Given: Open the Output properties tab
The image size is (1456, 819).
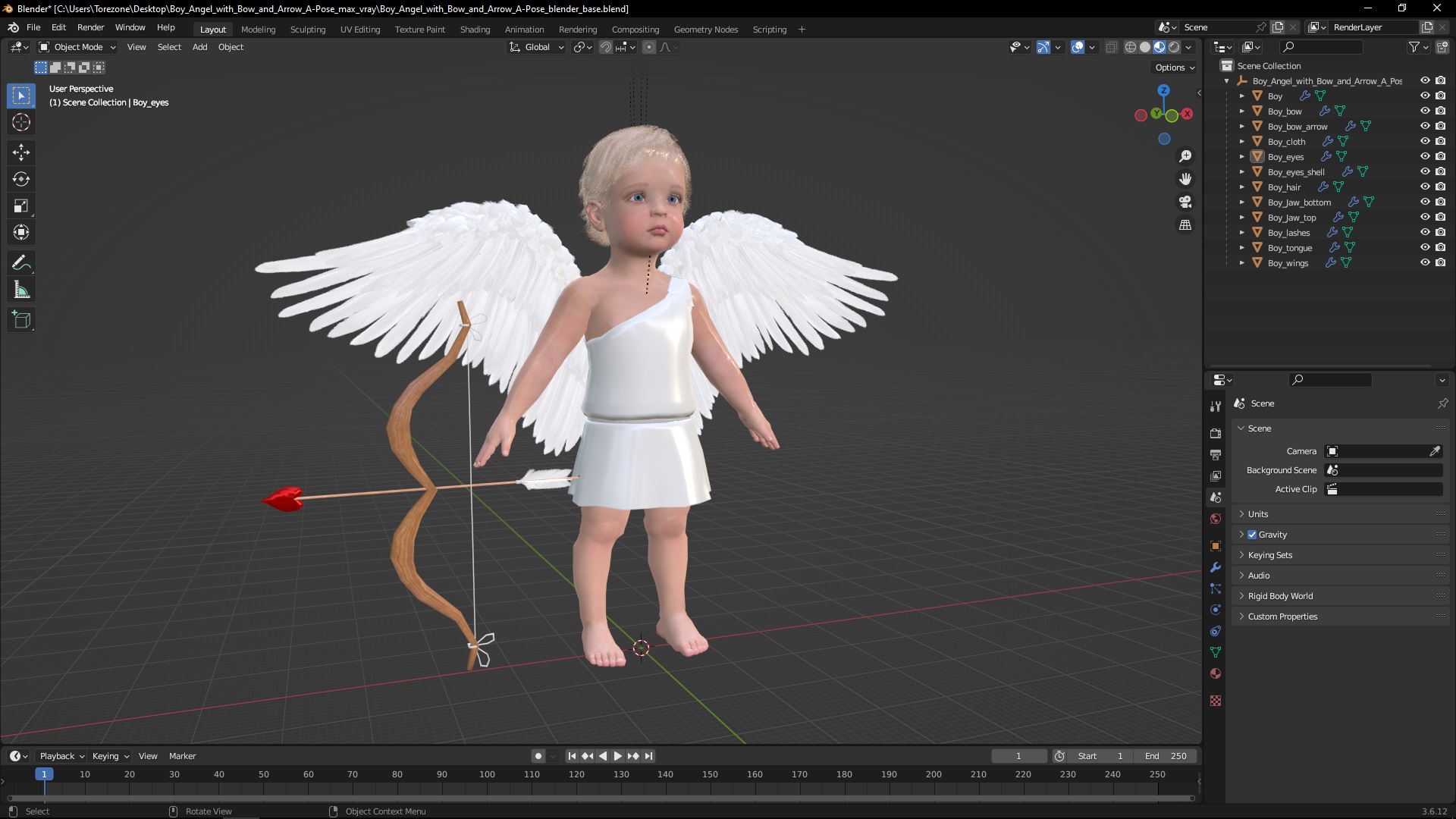Looking at the screenshot, I should pyautogui.click(x=1216, y=454).
